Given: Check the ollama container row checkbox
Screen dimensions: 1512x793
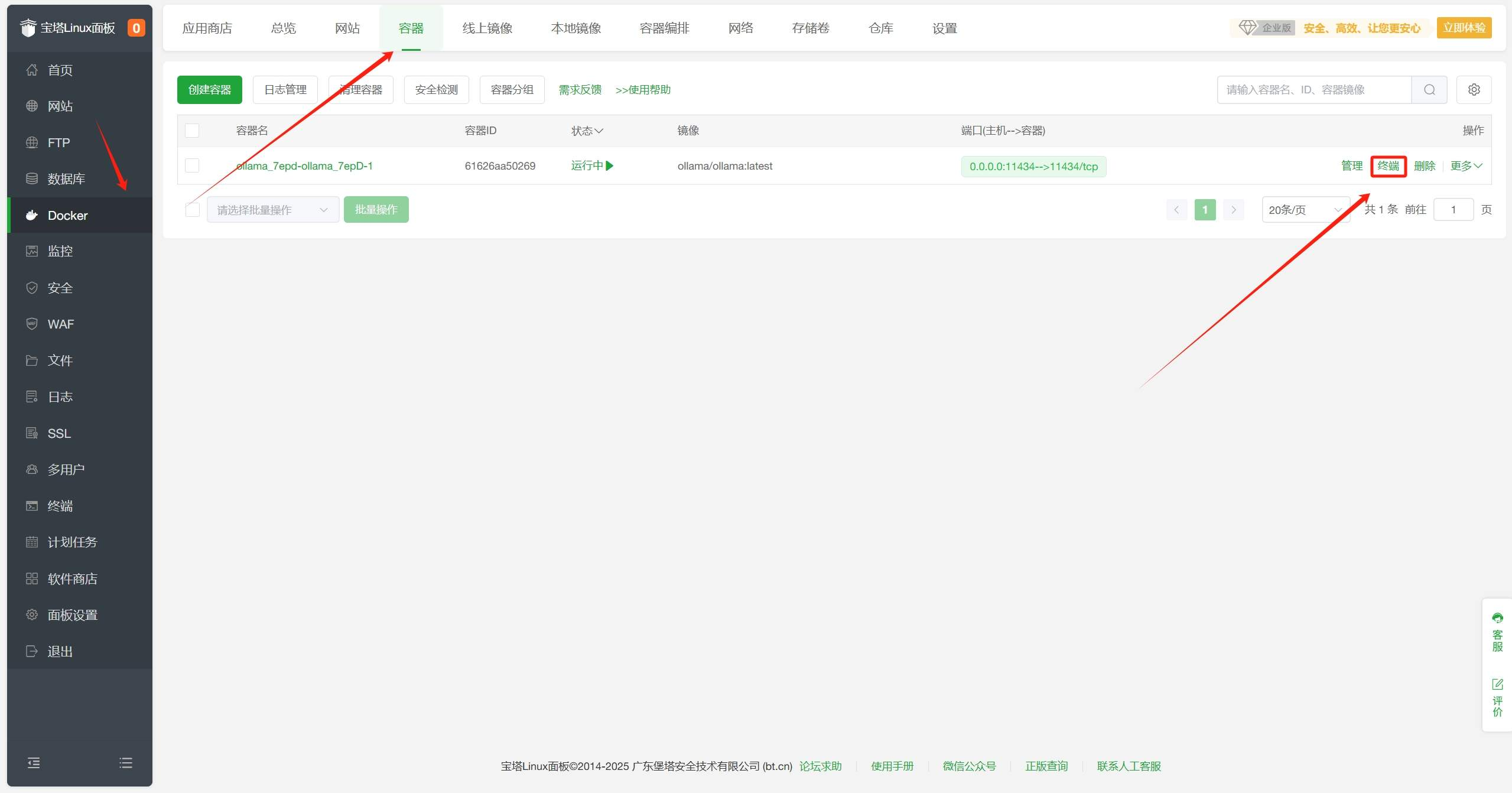Looking at the screenshot, I should click(x=192, y=165).
